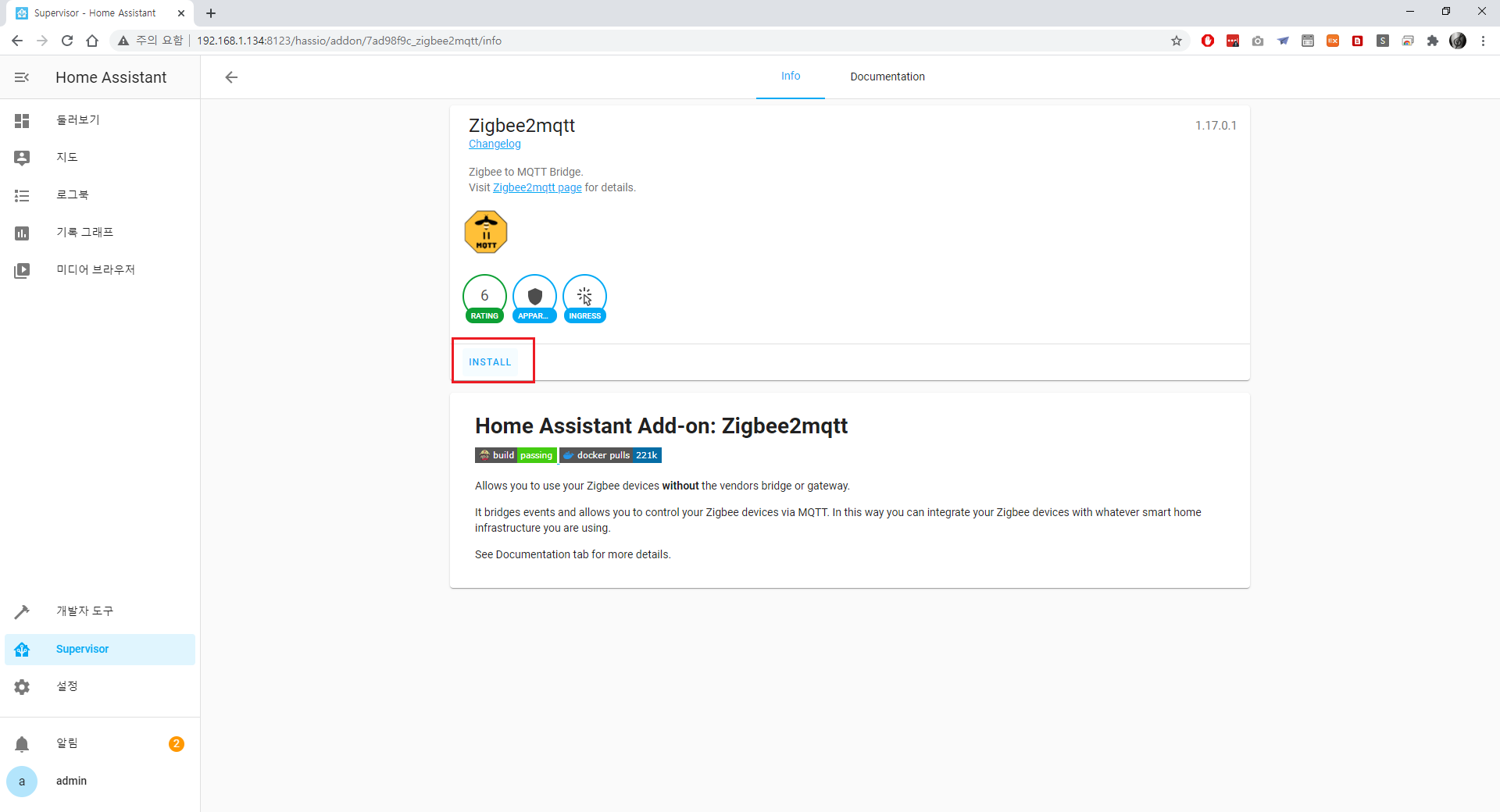Click the Zigbee2mqtt add-on title
Image resolution: width=1500 pixels, height=812 pixels.
tap(522, 126)
